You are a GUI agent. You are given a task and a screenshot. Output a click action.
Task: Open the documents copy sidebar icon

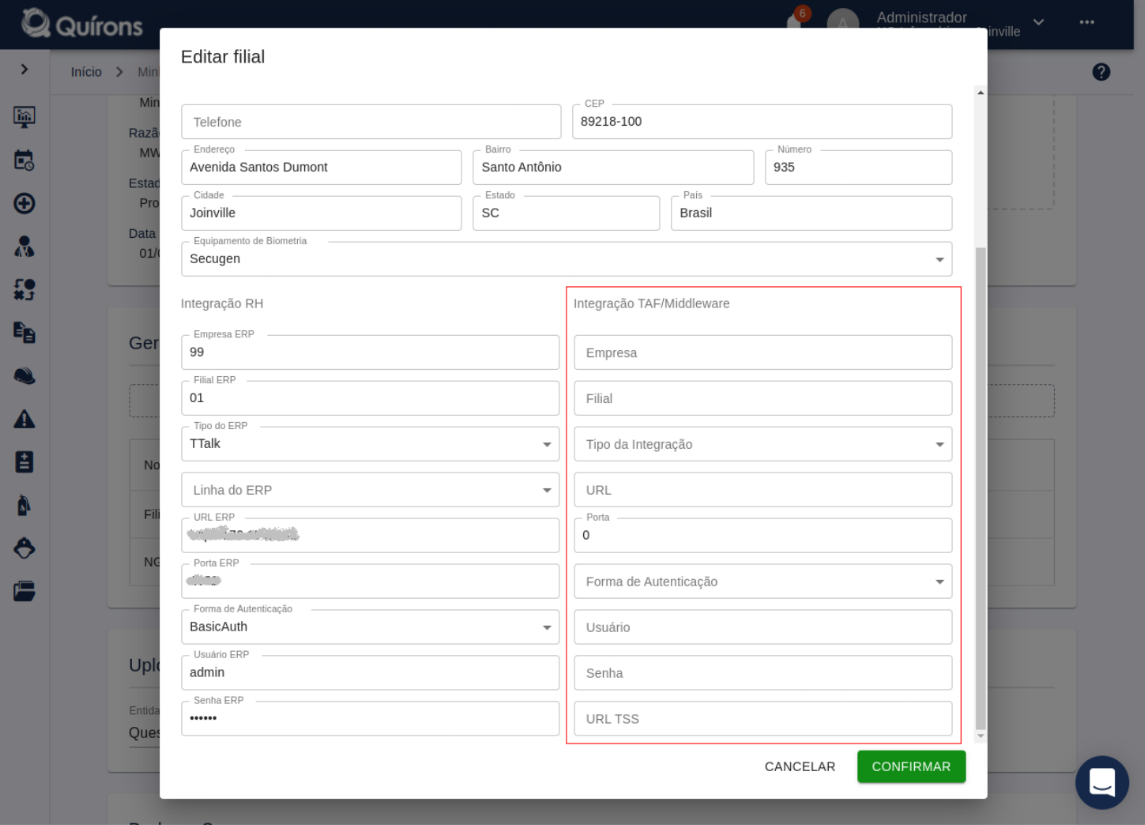(24, 333)
